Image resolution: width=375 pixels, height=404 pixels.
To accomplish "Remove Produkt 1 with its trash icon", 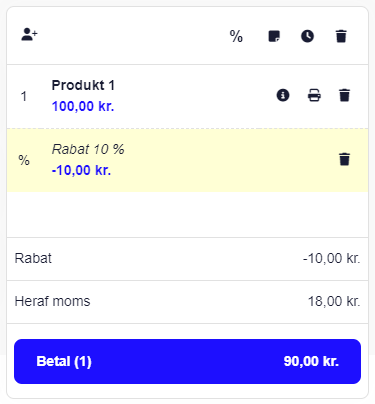I will pos(344,95).
